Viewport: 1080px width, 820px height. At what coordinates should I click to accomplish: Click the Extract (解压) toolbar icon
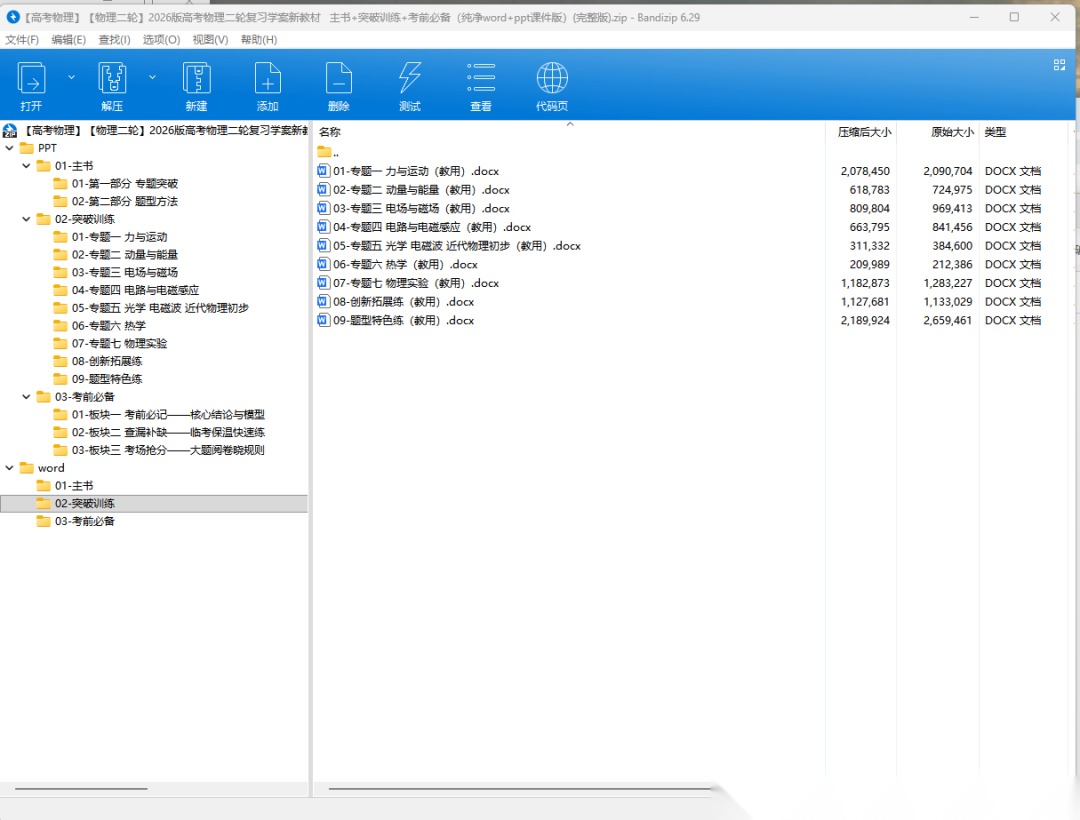point(112,79)
